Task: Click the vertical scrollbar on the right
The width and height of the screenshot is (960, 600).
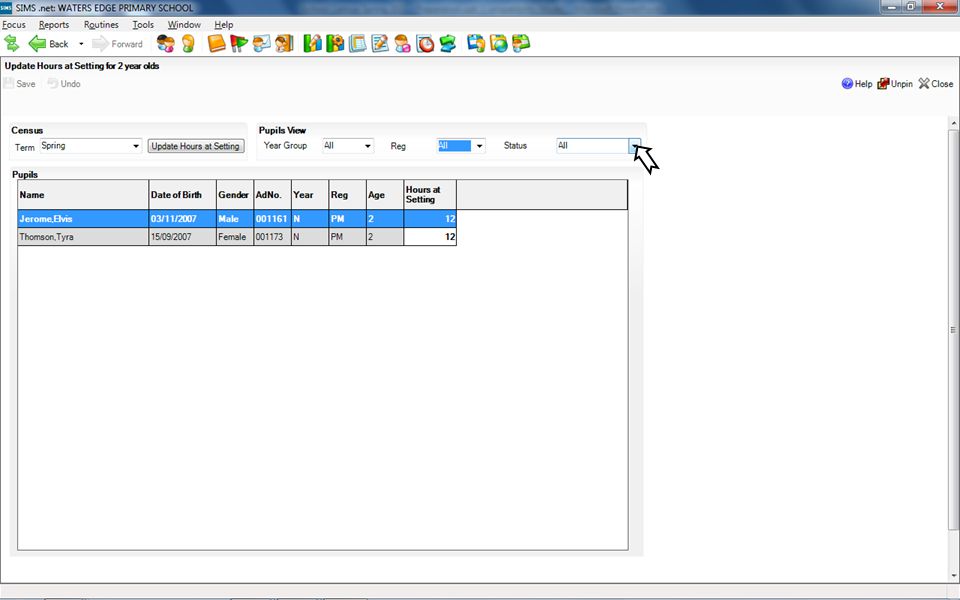Action: click(953, 331)
